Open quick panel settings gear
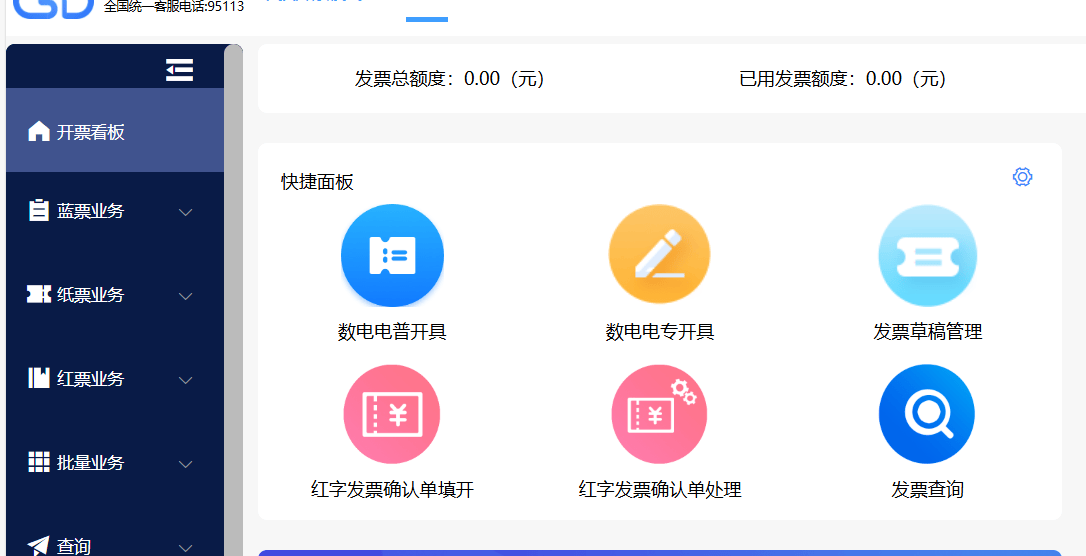1086x556 pixels. 1022,177
